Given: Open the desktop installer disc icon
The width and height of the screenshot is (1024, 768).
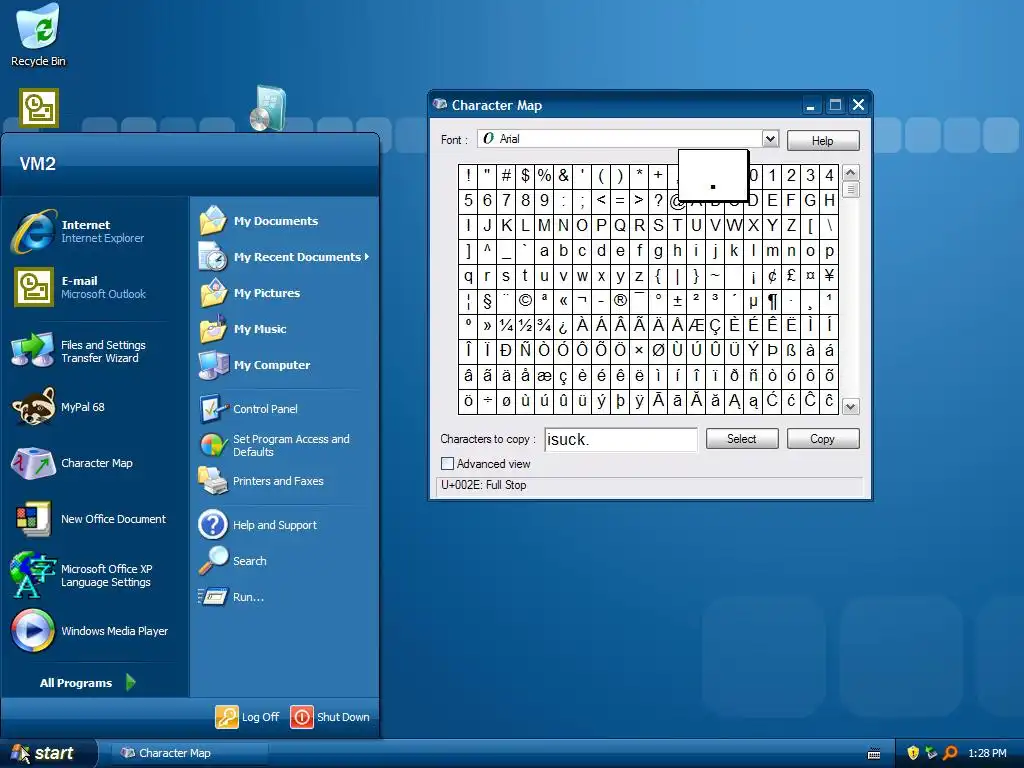Looking at the screenshot, I should (x=268, y=108).
